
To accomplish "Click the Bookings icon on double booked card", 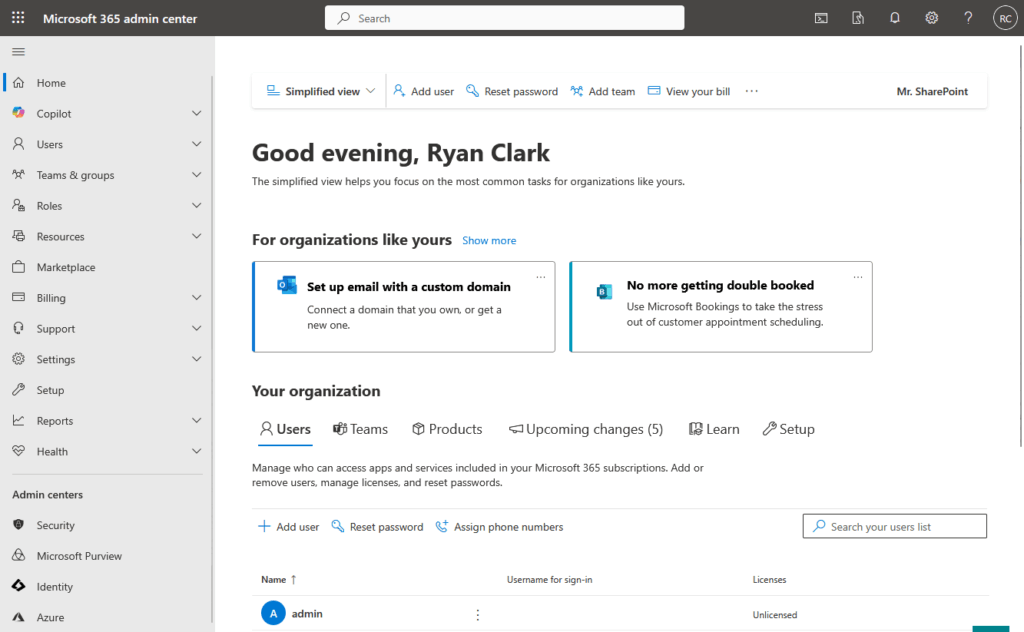I will [x=604, y=292].
